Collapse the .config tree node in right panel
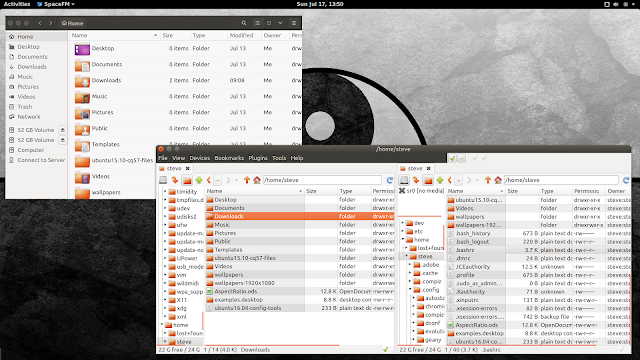This screenshot has width=640, height=360. pyautogui.click(x=410, y=290)
